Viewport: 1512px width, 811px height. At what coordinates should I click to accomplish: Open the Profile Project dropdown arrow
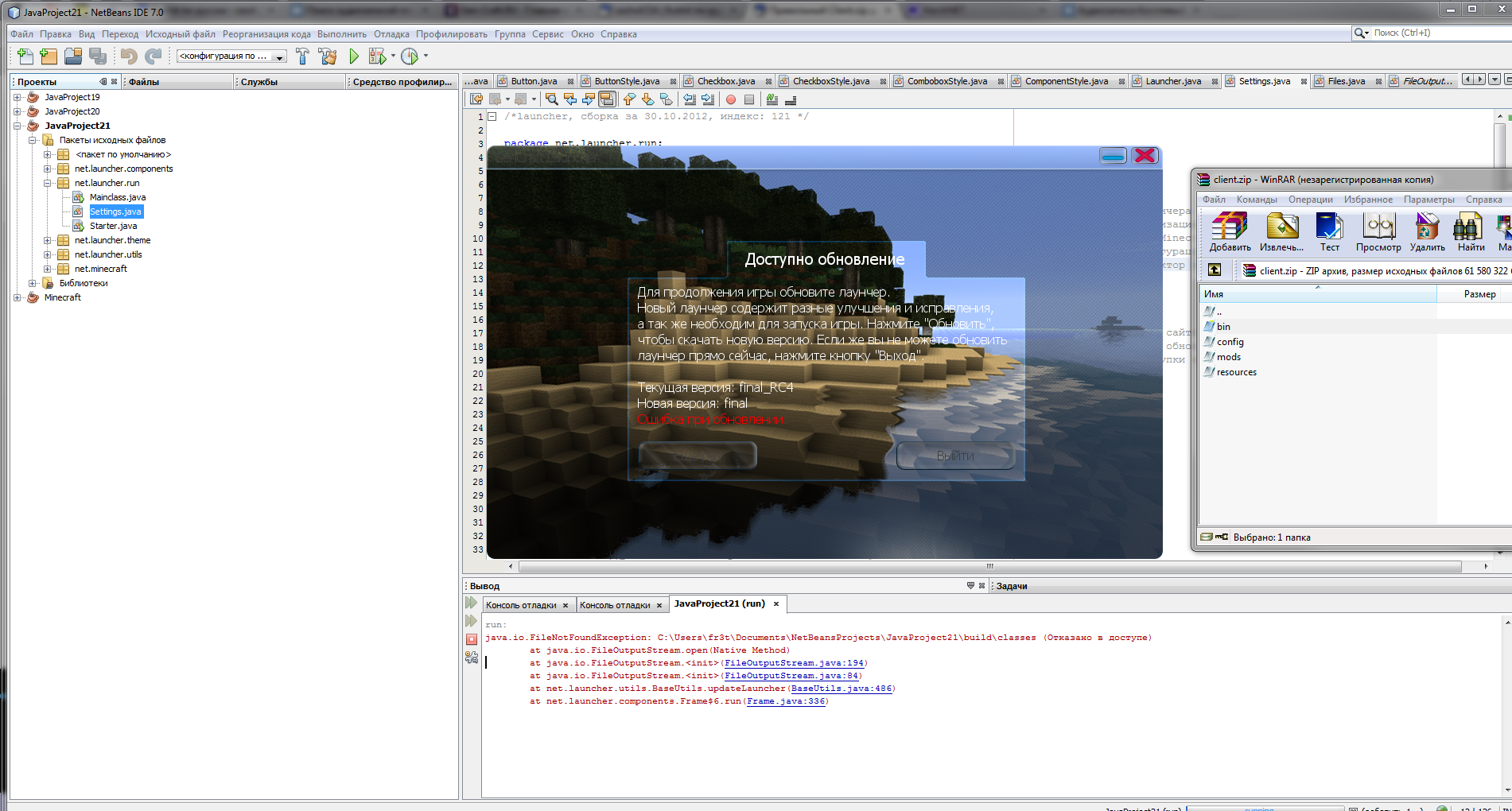[x=426, y=56]
